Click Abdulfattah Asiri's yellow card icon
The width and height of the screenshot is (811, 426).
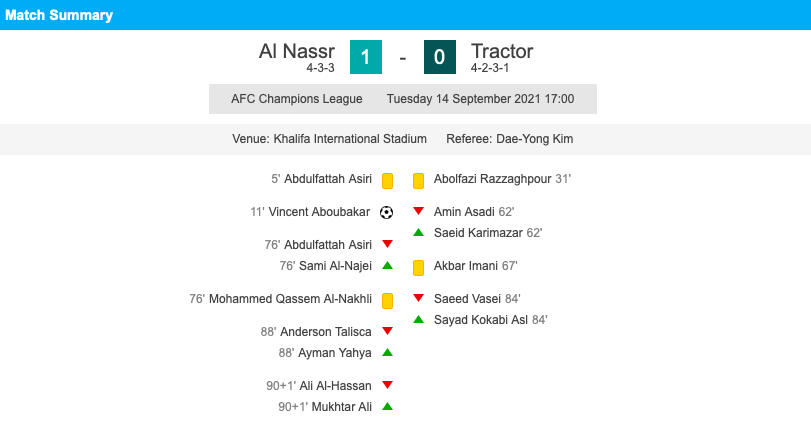(x=387, y=180)
